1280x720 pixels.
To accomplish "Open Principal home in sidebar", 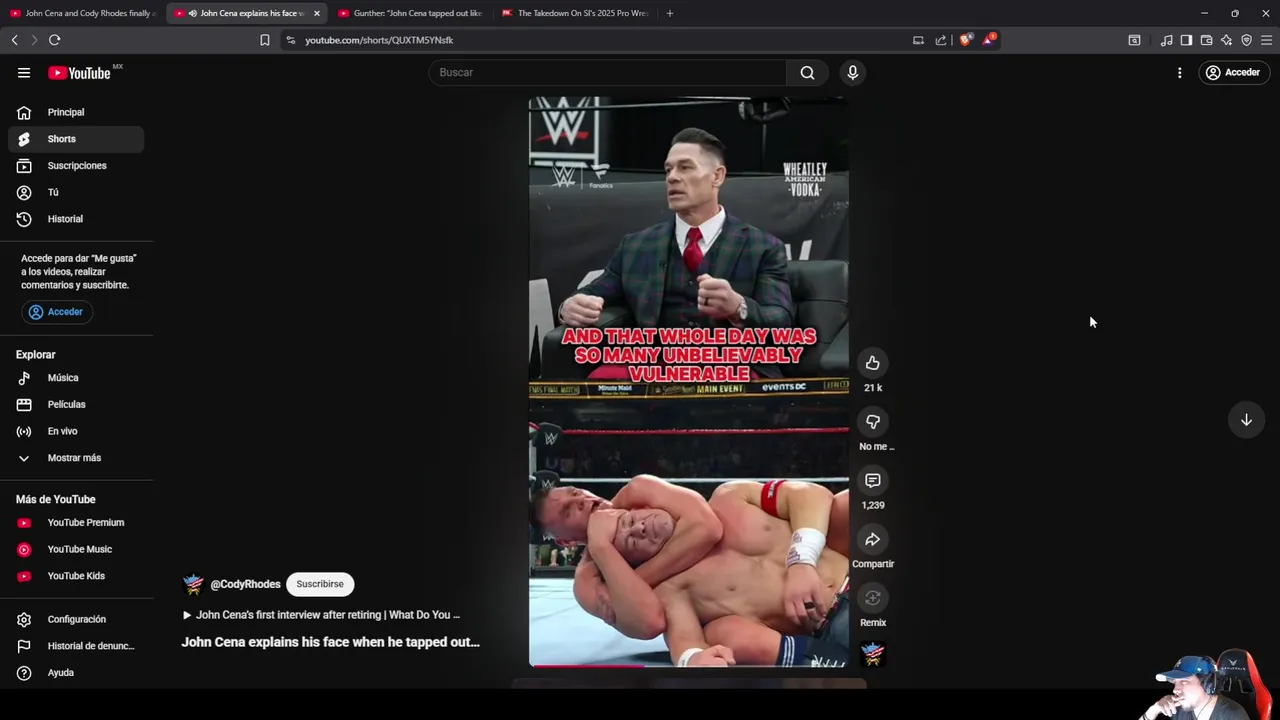I will tap(76, 112).
